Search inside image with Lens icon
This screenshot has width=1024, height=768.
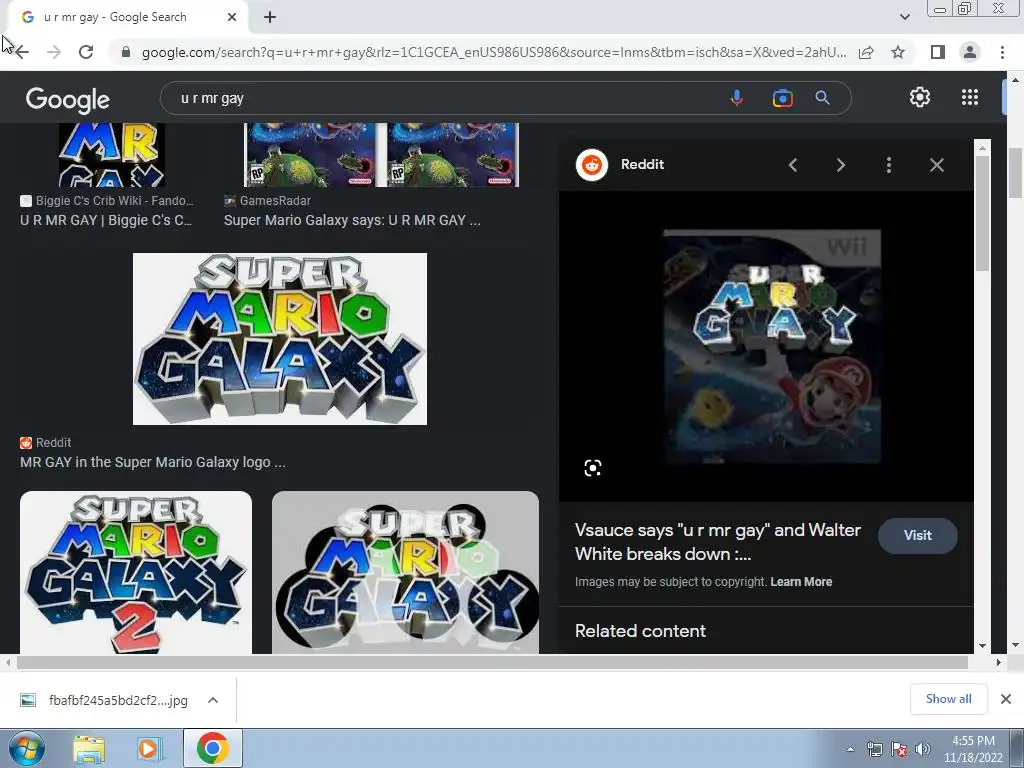click(592, 468)
